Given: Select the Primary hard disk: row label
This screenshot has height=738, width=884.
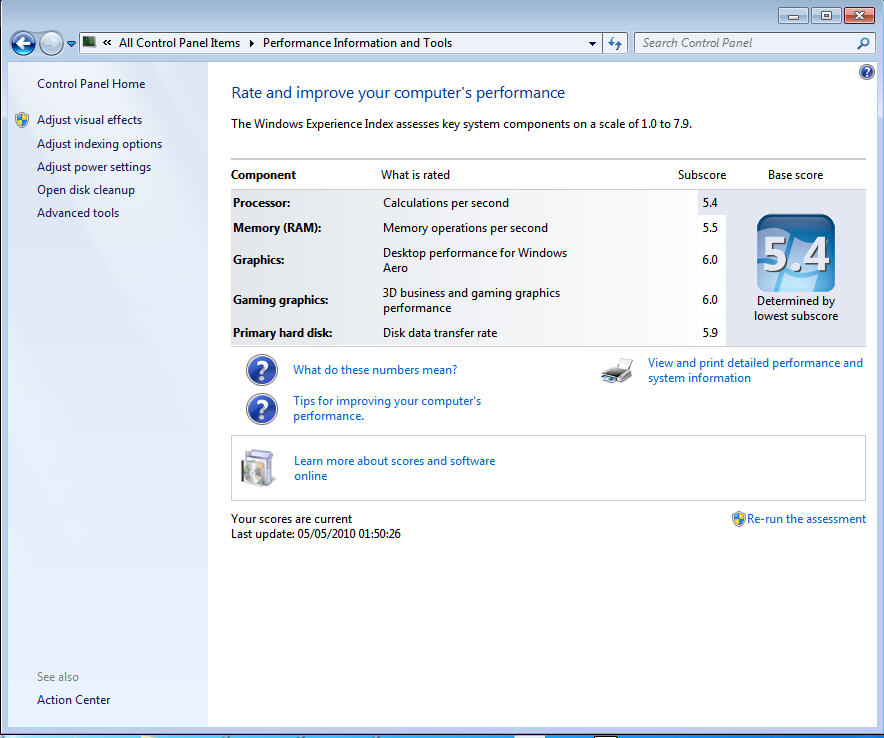Looking at the screenshot, I should click(282, 333).
